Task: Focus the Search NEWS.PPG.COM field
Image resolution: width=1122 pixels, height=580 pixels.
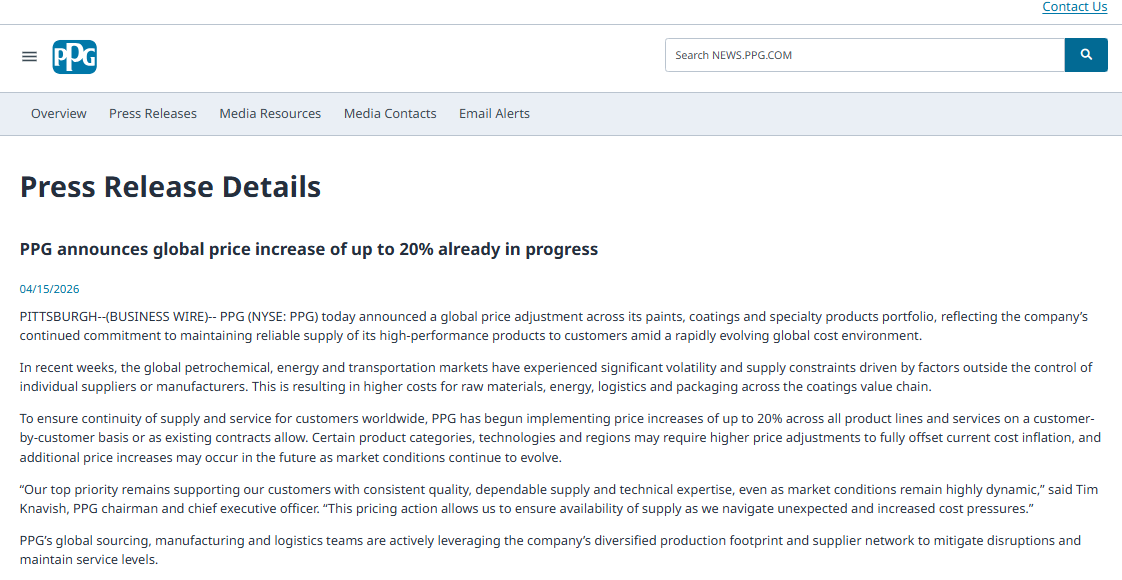Action: point(864,55)
